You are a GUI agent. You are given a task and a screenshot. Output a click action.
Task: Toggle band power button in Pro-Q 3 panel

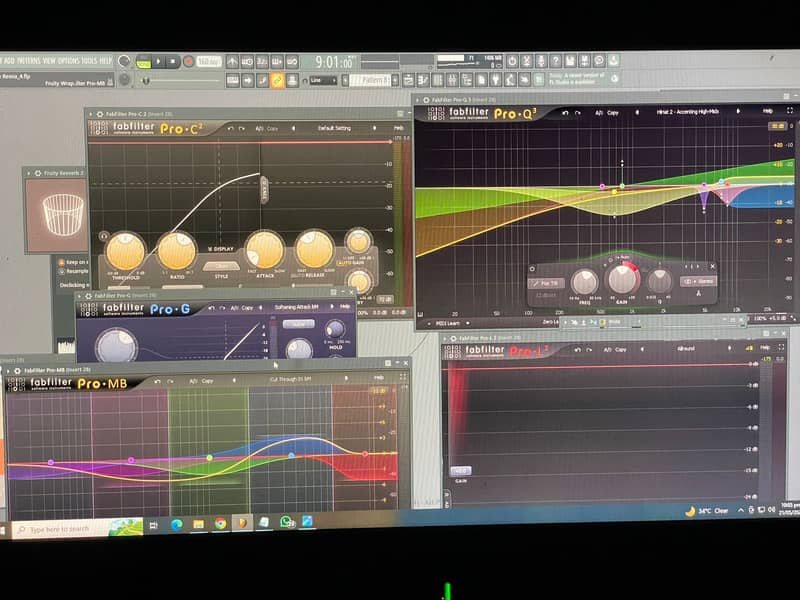532,268
